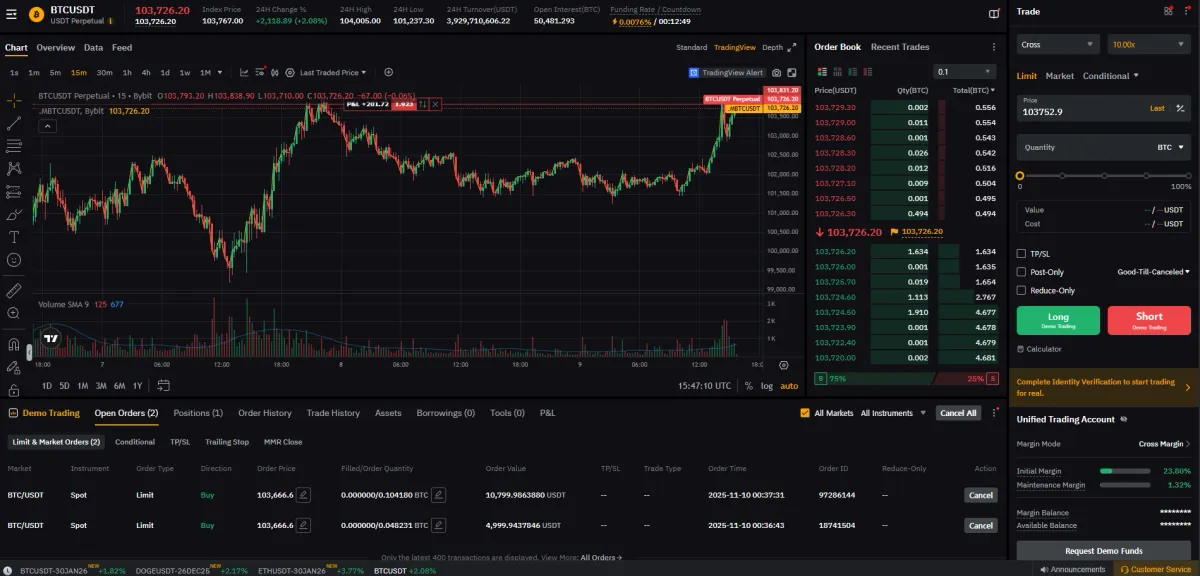Select the ruler measure tool
Viewport: 1200px width, 576px height.
point(14,290)
